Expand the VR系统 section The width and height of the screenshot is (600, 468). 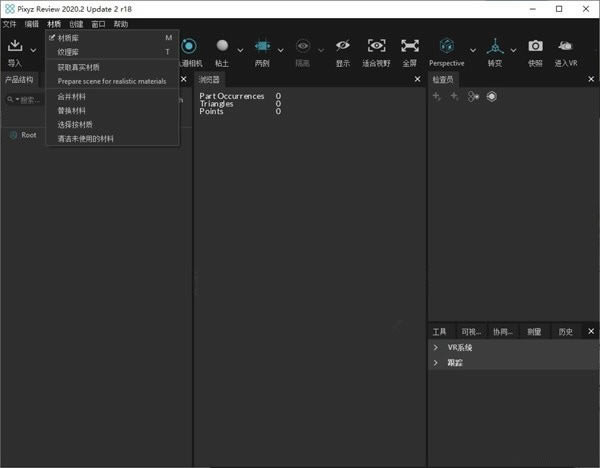click(x=437, y=347)
